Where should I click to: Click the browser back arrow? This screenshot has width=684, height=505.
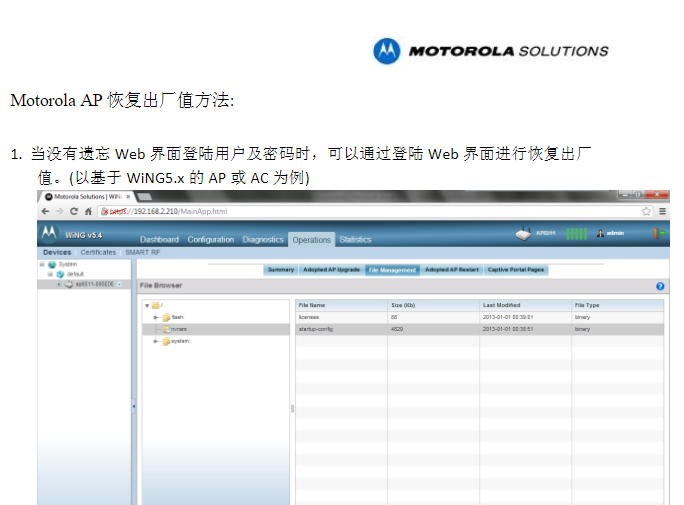coord(45,212)
